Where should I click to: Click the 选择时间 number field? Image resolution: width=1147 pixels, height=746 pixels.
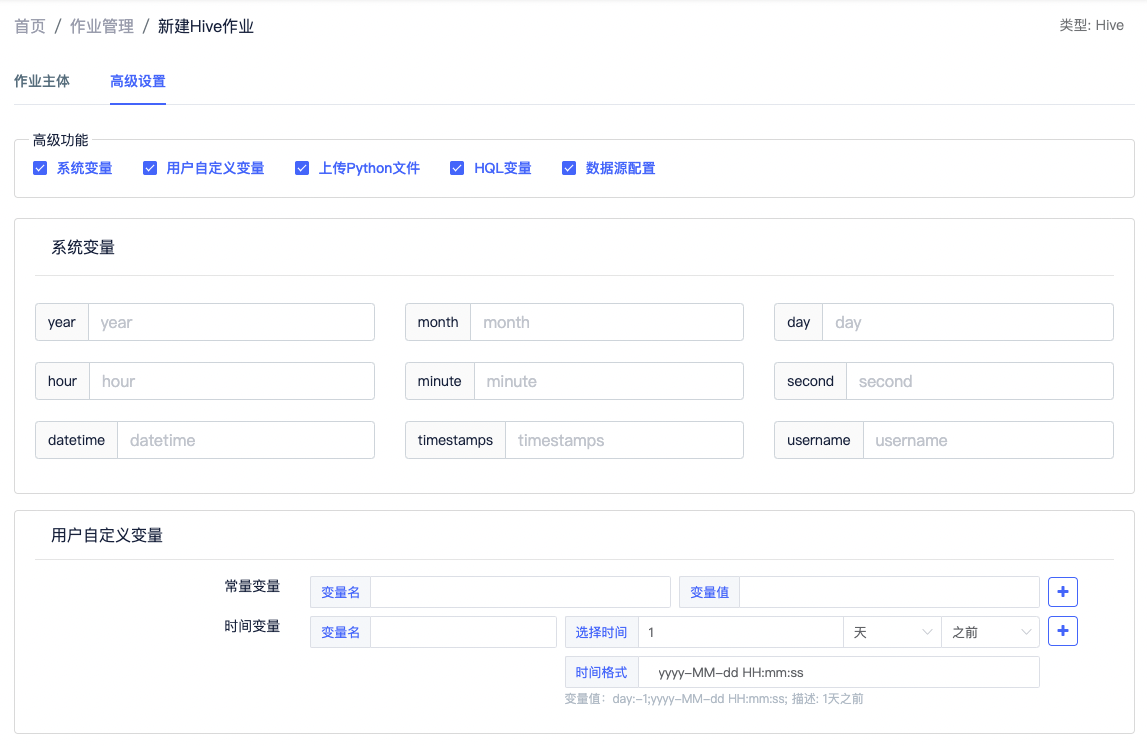coord(741,632)
